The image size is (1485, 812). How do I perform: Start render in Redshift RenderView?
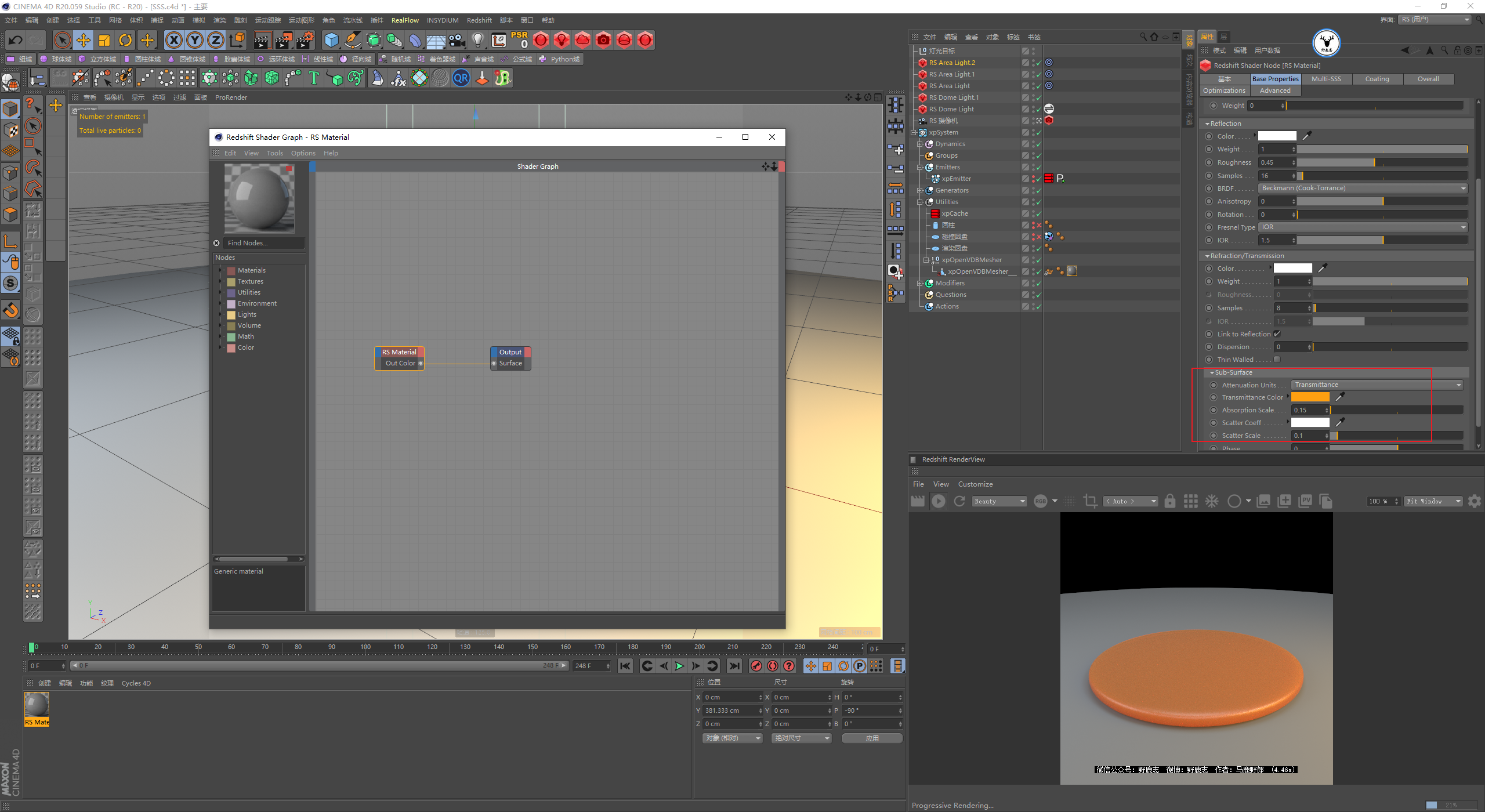click(938, 501)
